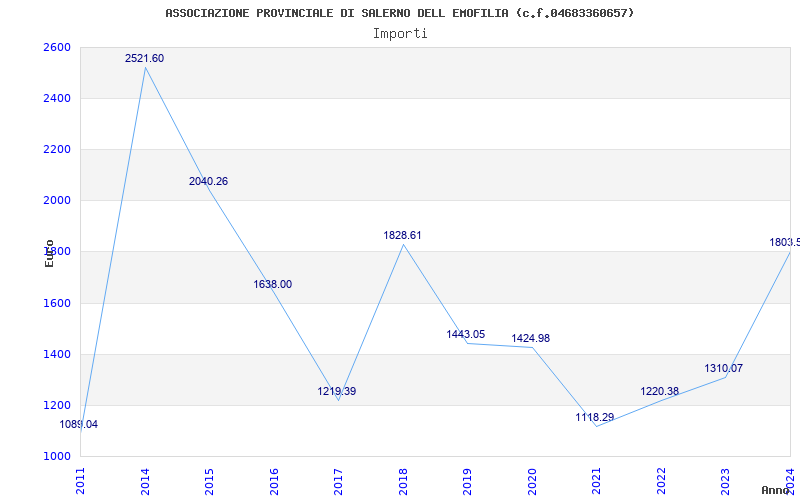Click the partially visible 1803.5 label

coord(785,243)
